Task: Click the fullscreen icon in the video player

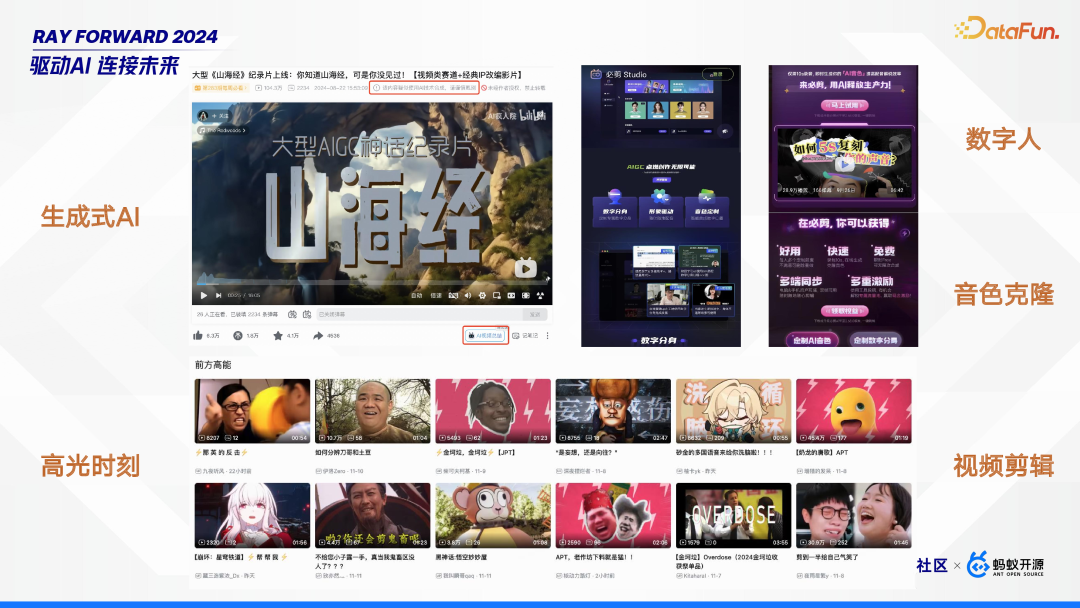Action: (x=540, y=295)
